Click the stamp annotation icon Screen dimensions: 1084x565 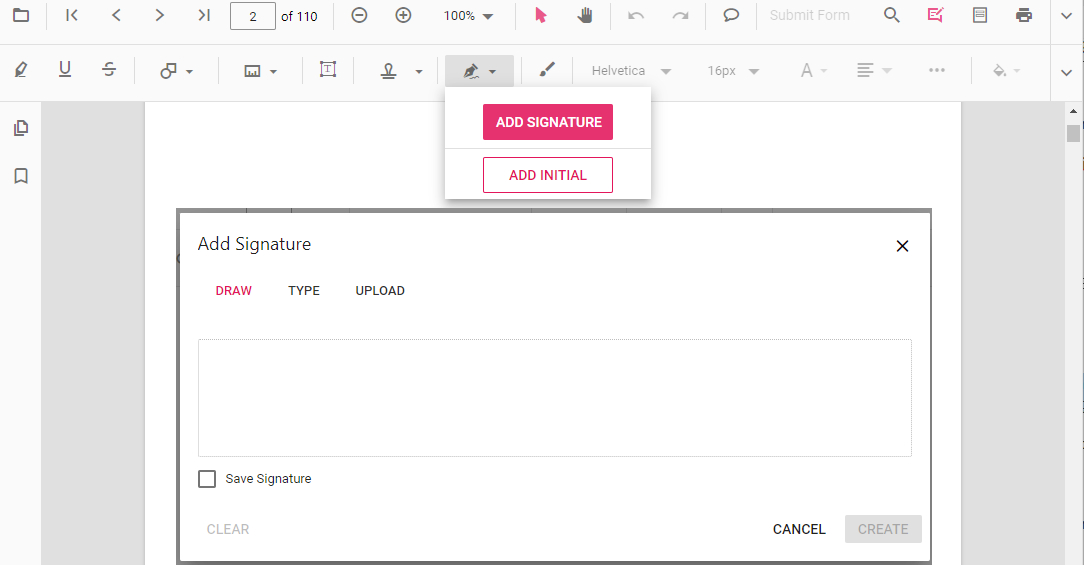click(389, 71)
